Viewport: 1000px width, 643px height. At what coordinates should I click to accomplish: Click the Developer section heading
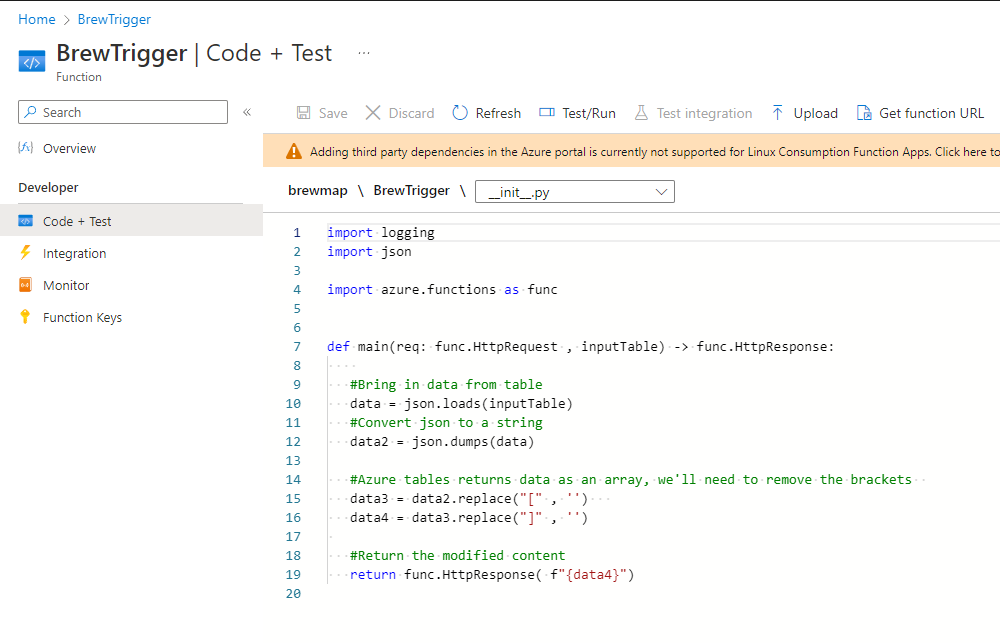pyautogui.click(x=48, y=188)
